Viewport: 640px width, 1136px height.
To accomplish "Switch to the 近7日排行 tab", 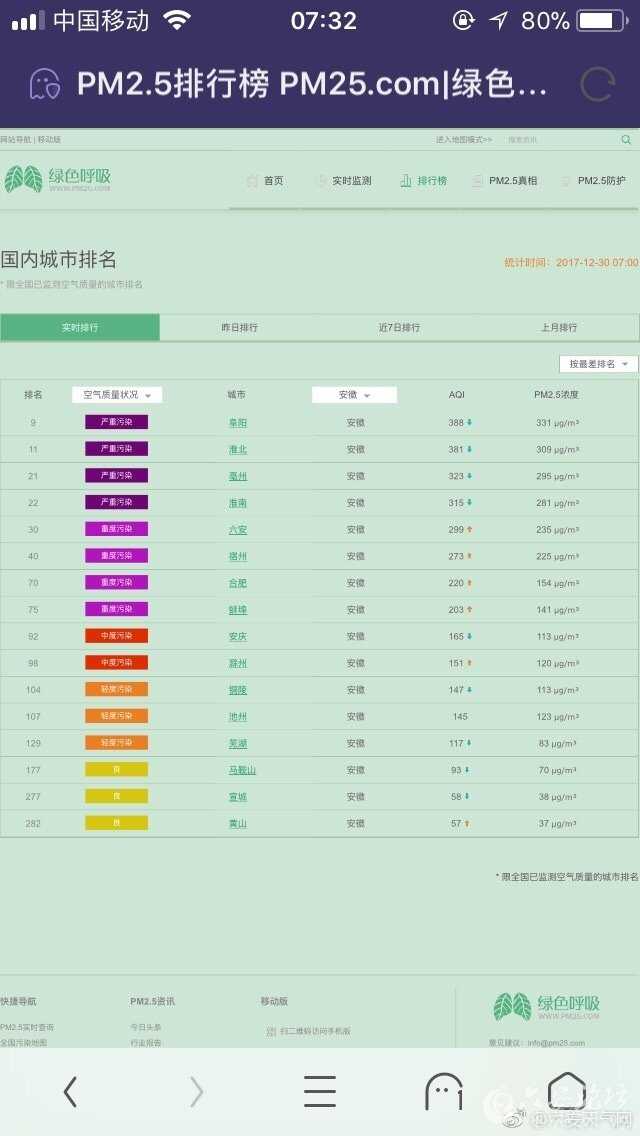I will click(x=399, y=328).
